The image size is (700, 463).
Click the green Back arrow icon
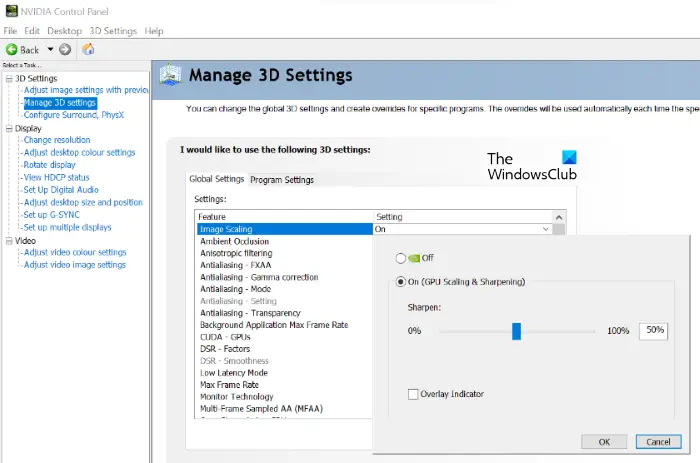(x=12, y=50)
